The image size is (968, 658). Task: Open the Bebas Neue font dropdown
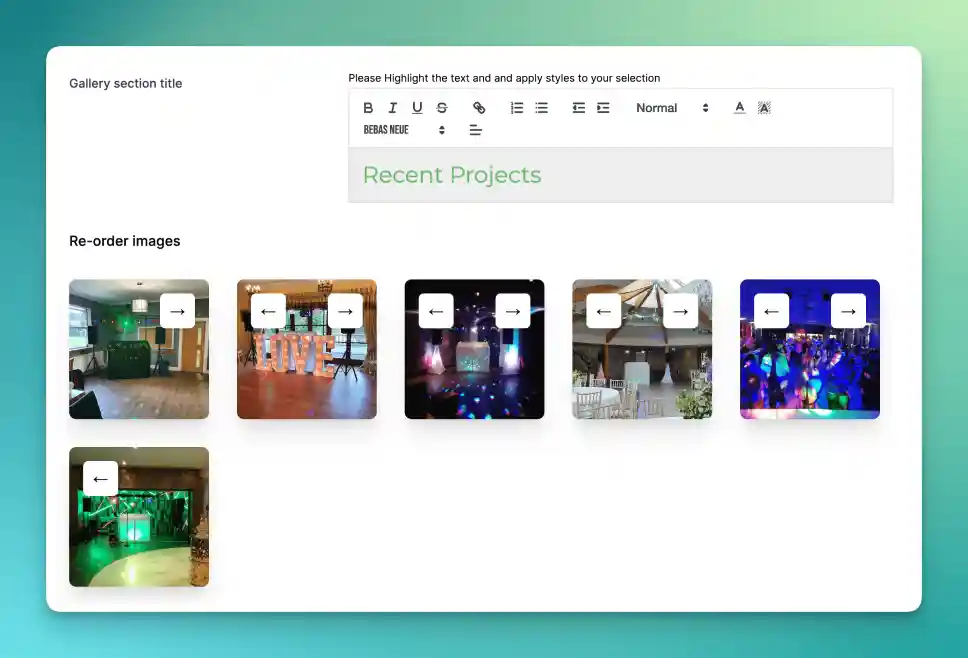coord(404,130)
